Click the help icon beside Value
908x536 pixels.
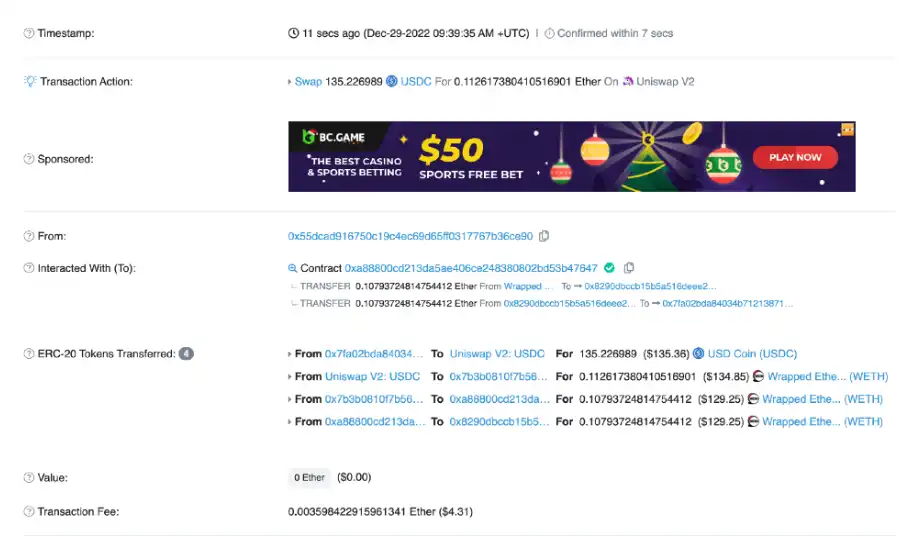coord(28,478)
